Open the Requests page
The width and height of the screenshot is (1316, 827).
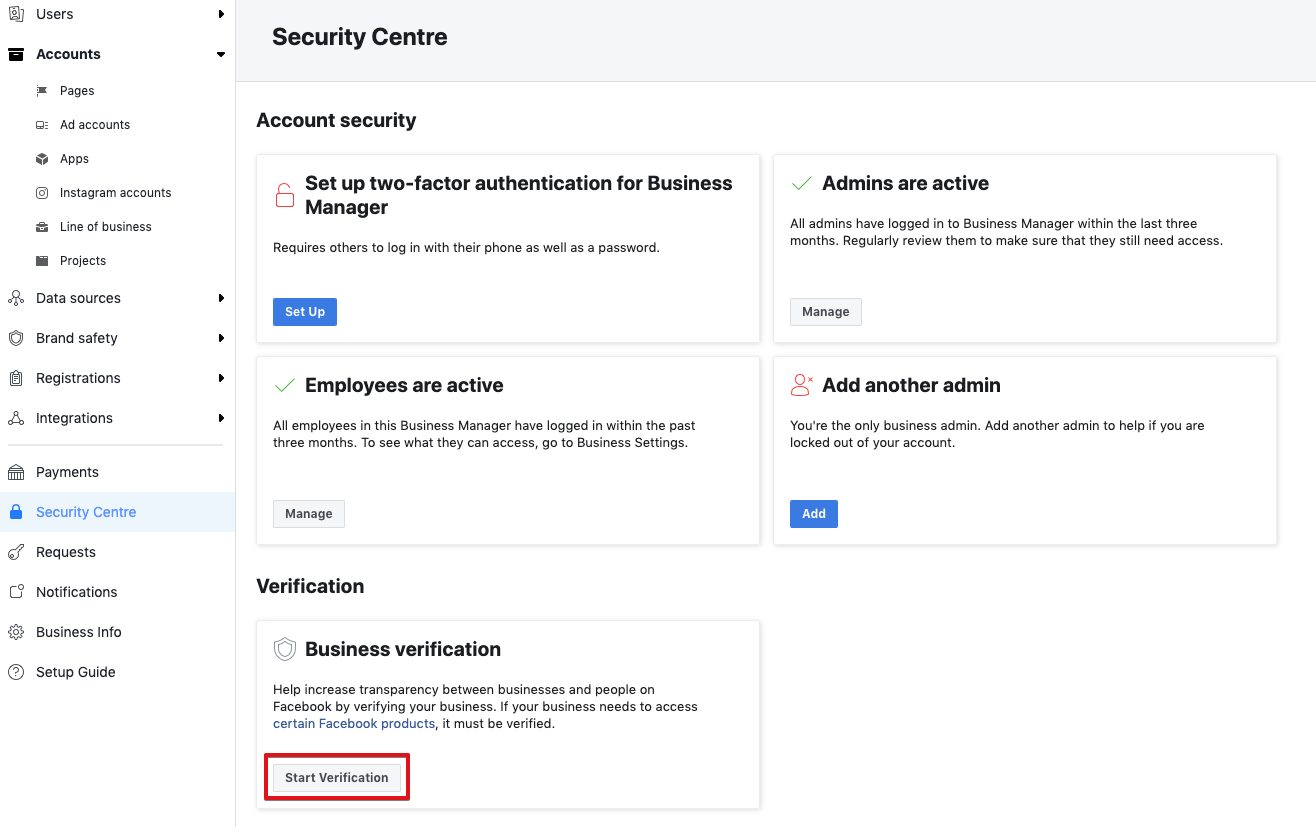[x=66, y=552]
